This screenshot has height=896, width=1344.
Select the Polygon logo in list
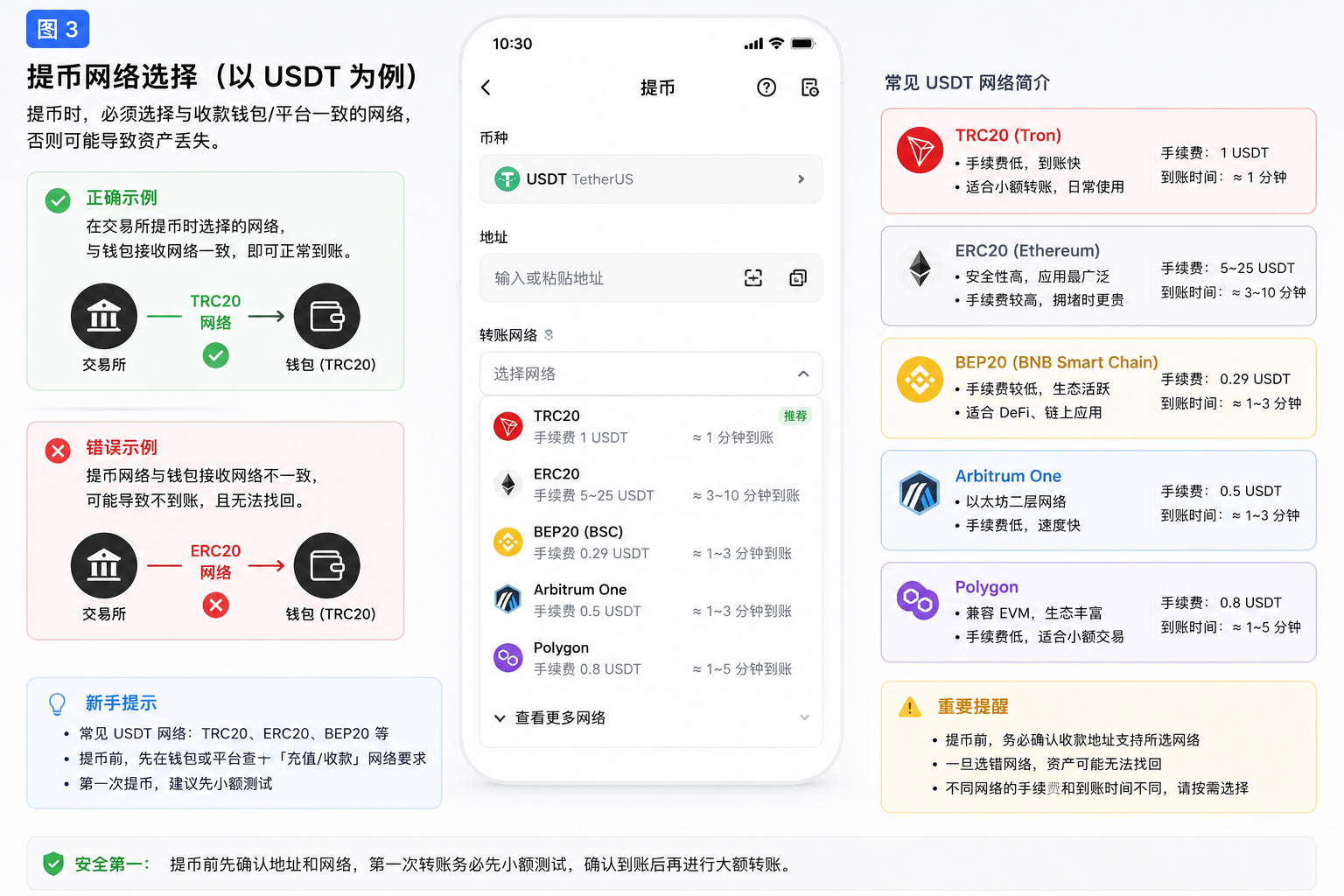(x=507, y=657)
